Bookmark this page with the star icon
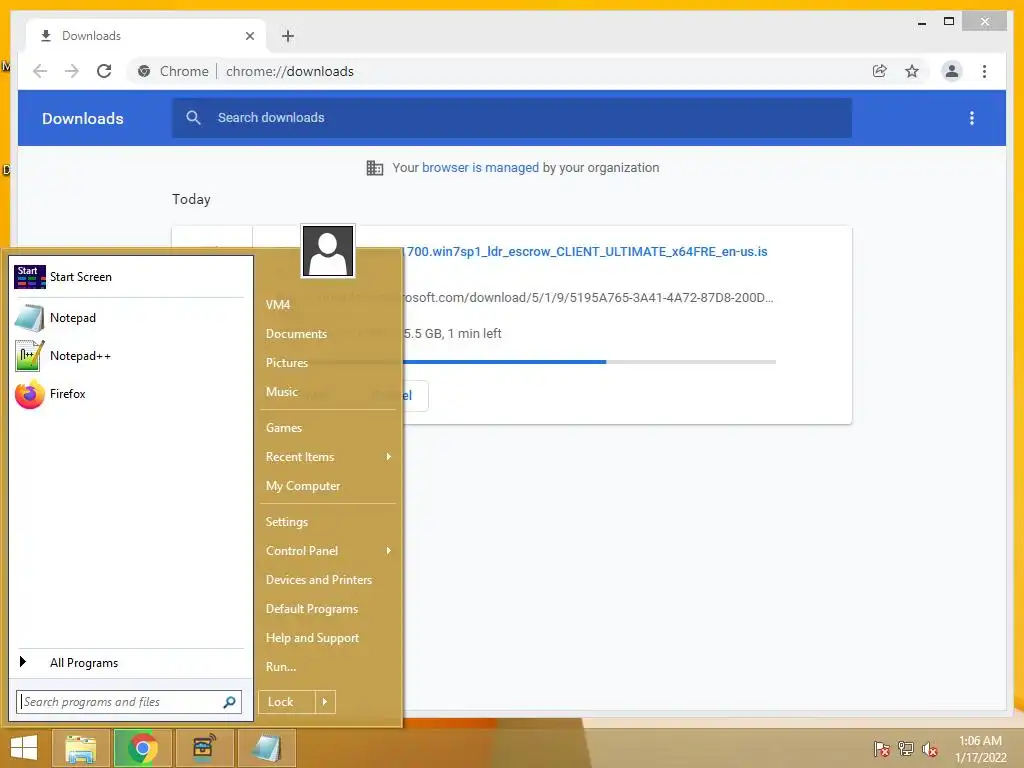The height and width of the screenshot is (768, 1024). click(x=912, y=71)
